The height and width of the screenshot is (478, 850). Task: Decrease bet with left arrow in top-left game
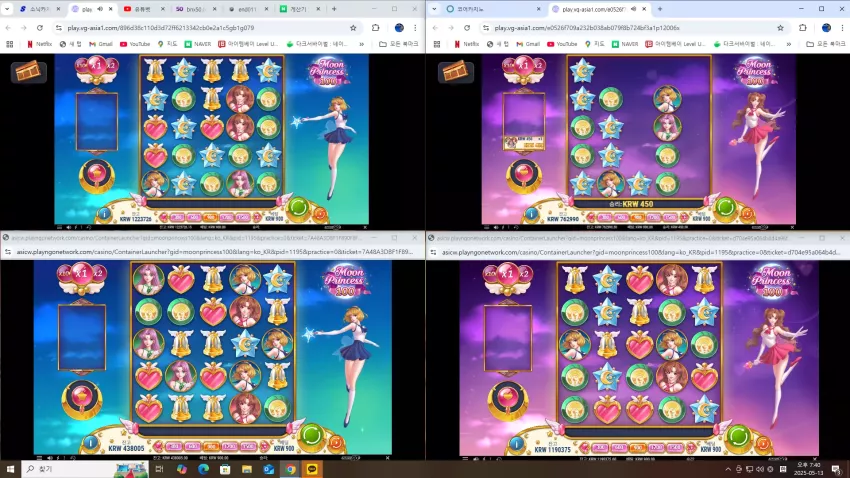point(164,217)
